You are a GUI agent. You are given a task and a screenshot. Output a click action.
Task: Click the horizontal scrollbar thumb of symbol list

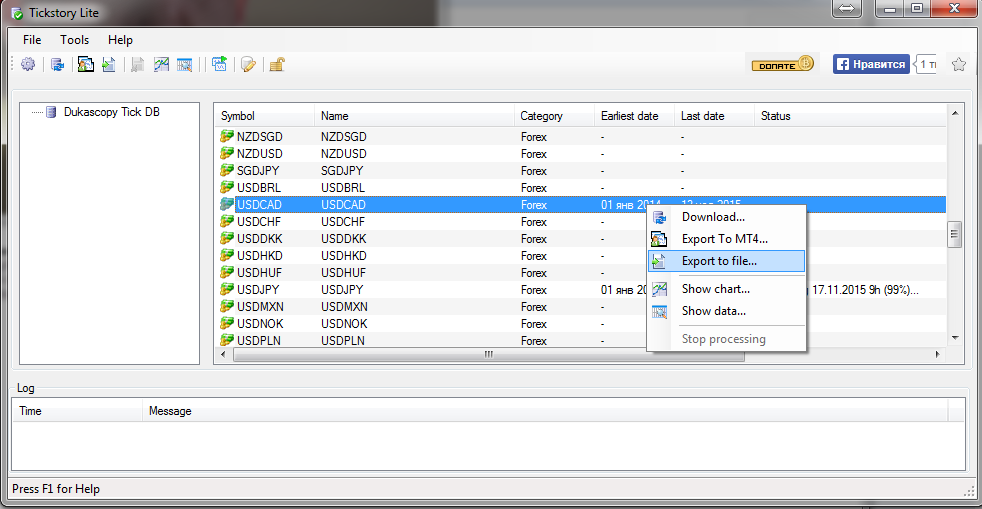point(488,354)
